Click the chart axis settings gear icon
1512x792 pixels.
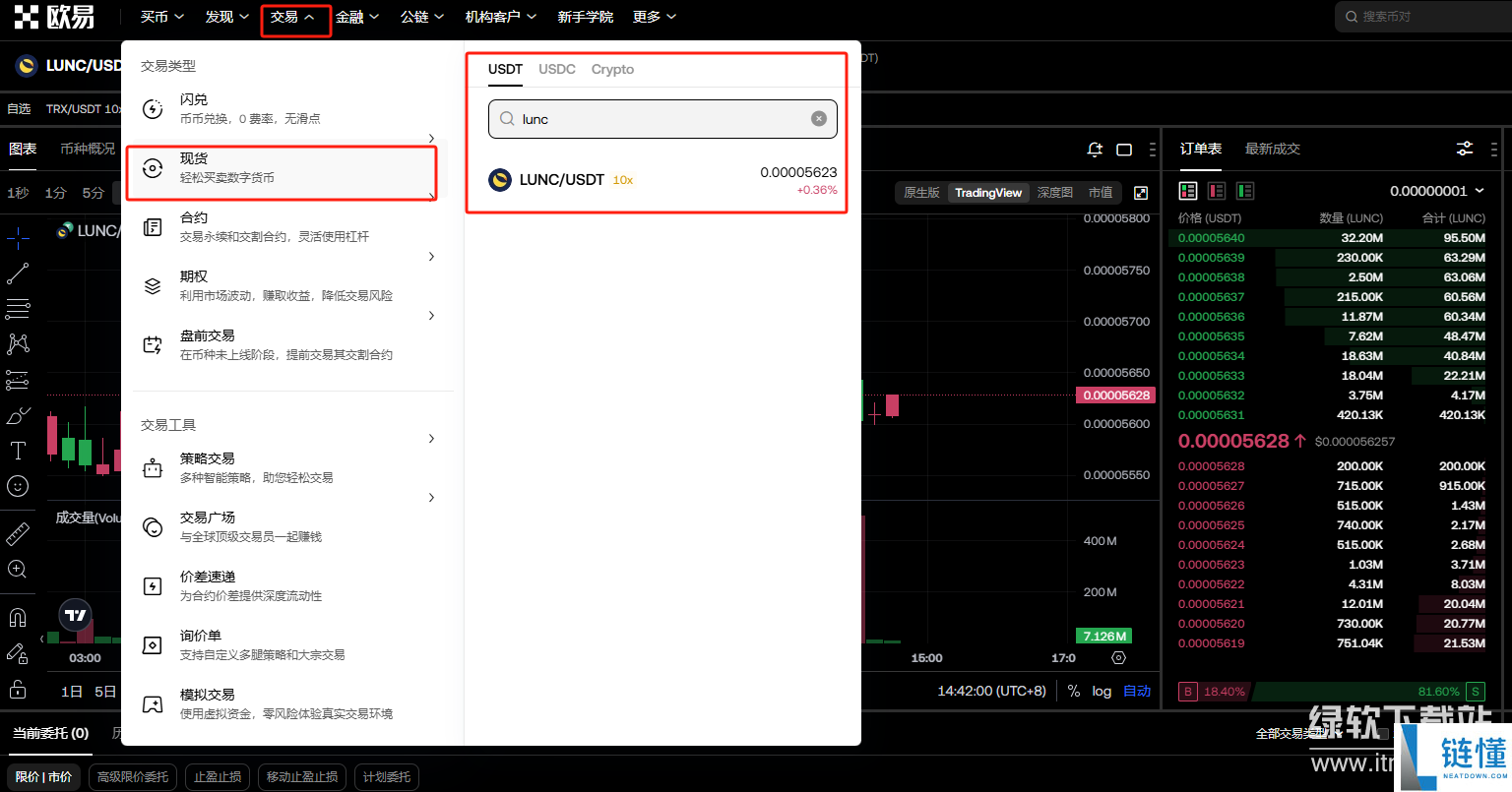click(x=1118, y=658)
